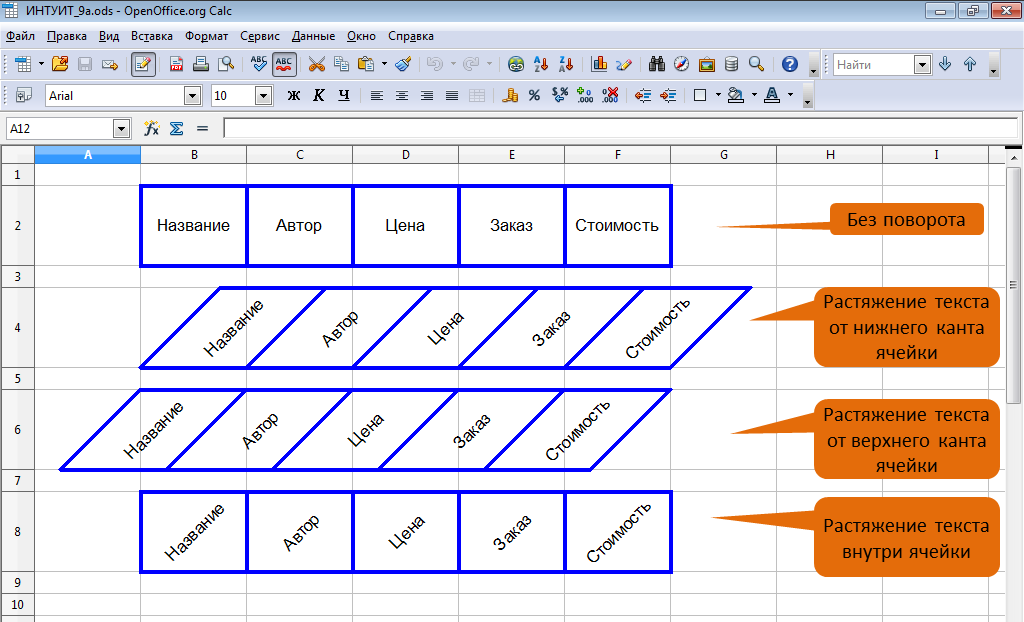Image resolution: width=1024 pixels, height=622 pixels.
Task: Expand the font size dropdown
Action: [x=263, y=96]
